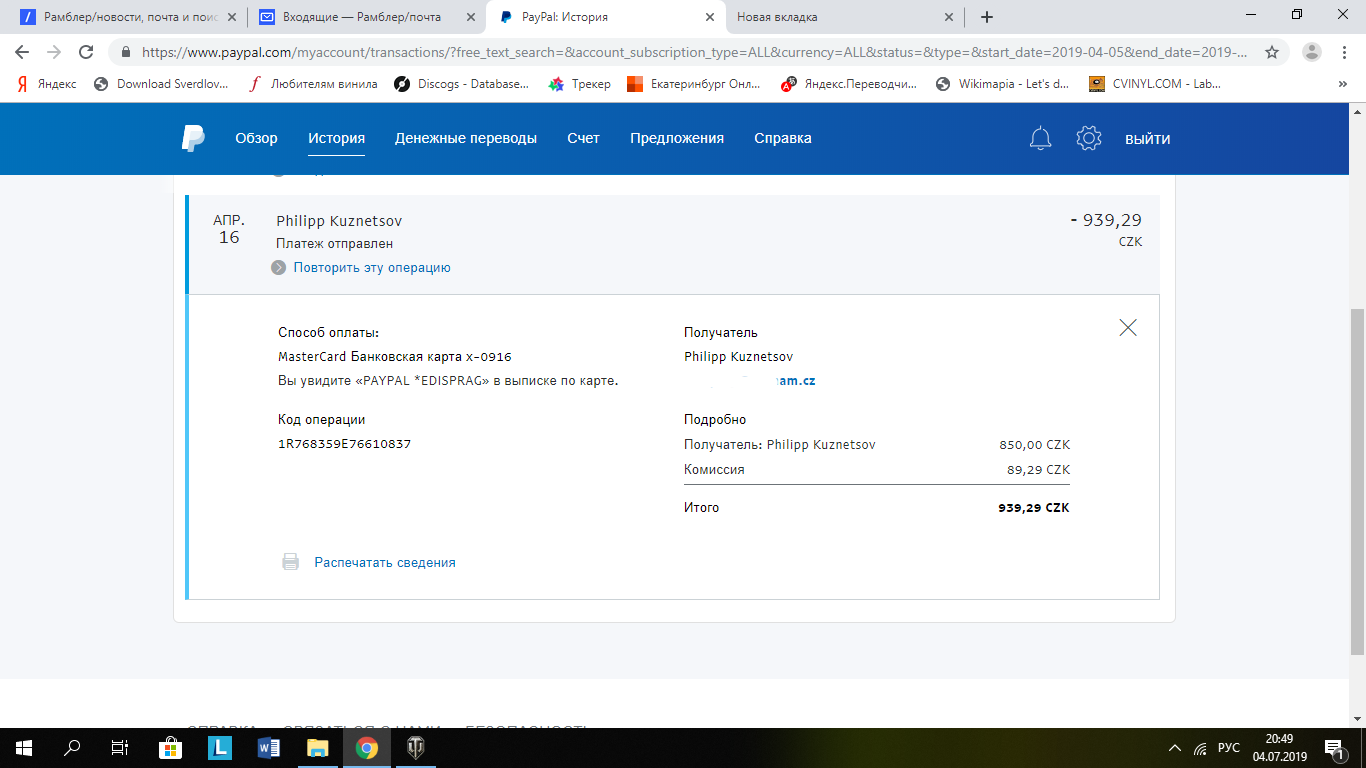Click the repeat operation arrow icon

[279, 268]
